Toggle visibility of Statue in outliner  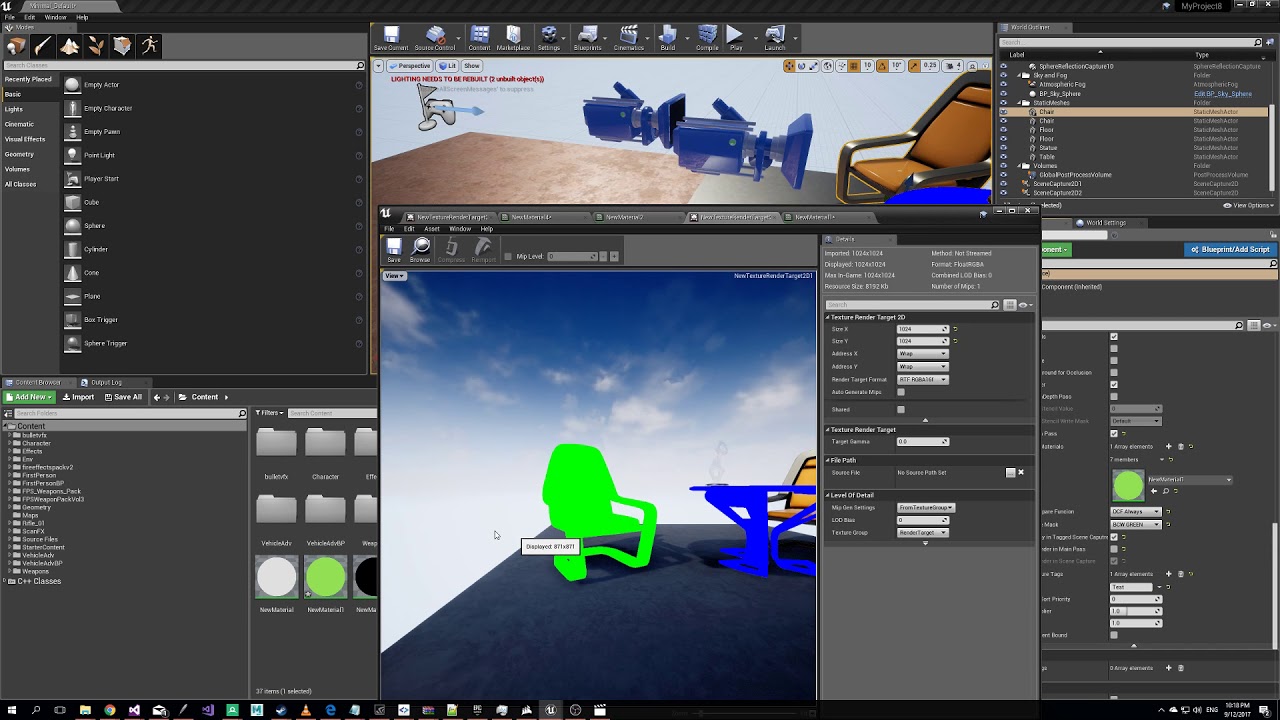tap(1004, 148)
